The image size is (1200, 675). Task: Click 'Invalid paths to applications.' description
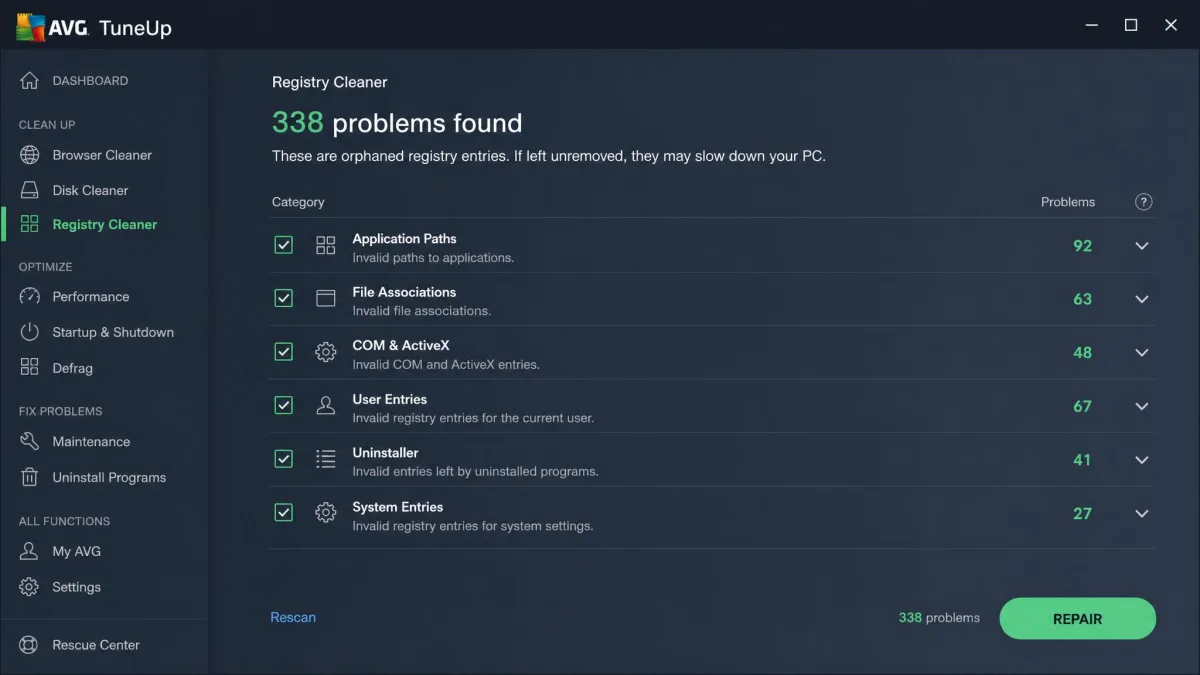[x=433, y=258]
